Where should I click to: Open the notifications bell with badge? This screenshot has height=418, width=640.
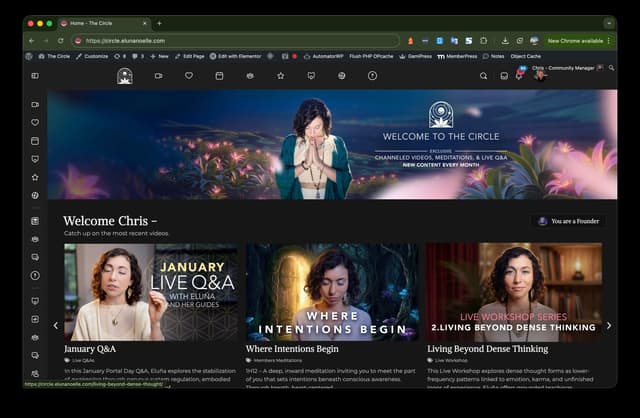519,75
